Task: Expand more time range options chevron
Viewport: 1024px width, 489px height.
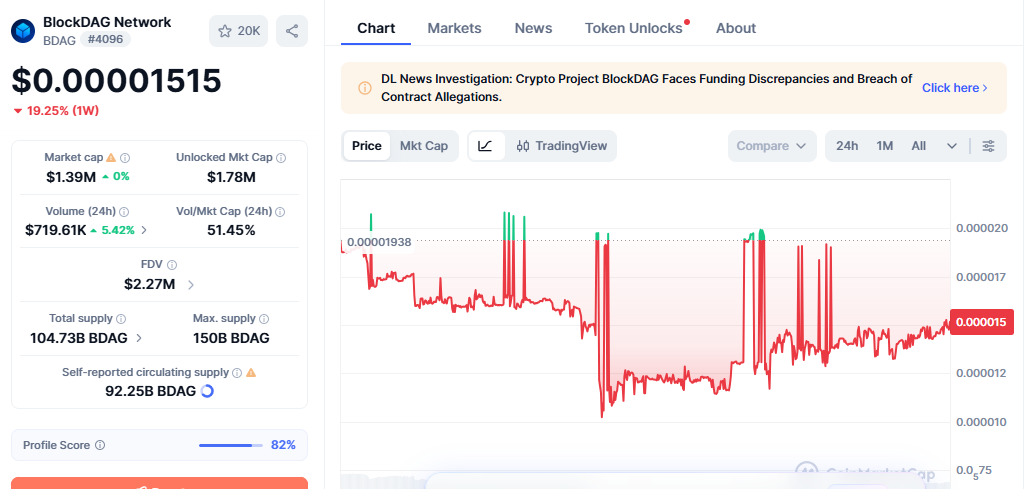Action: pos(952,146)
